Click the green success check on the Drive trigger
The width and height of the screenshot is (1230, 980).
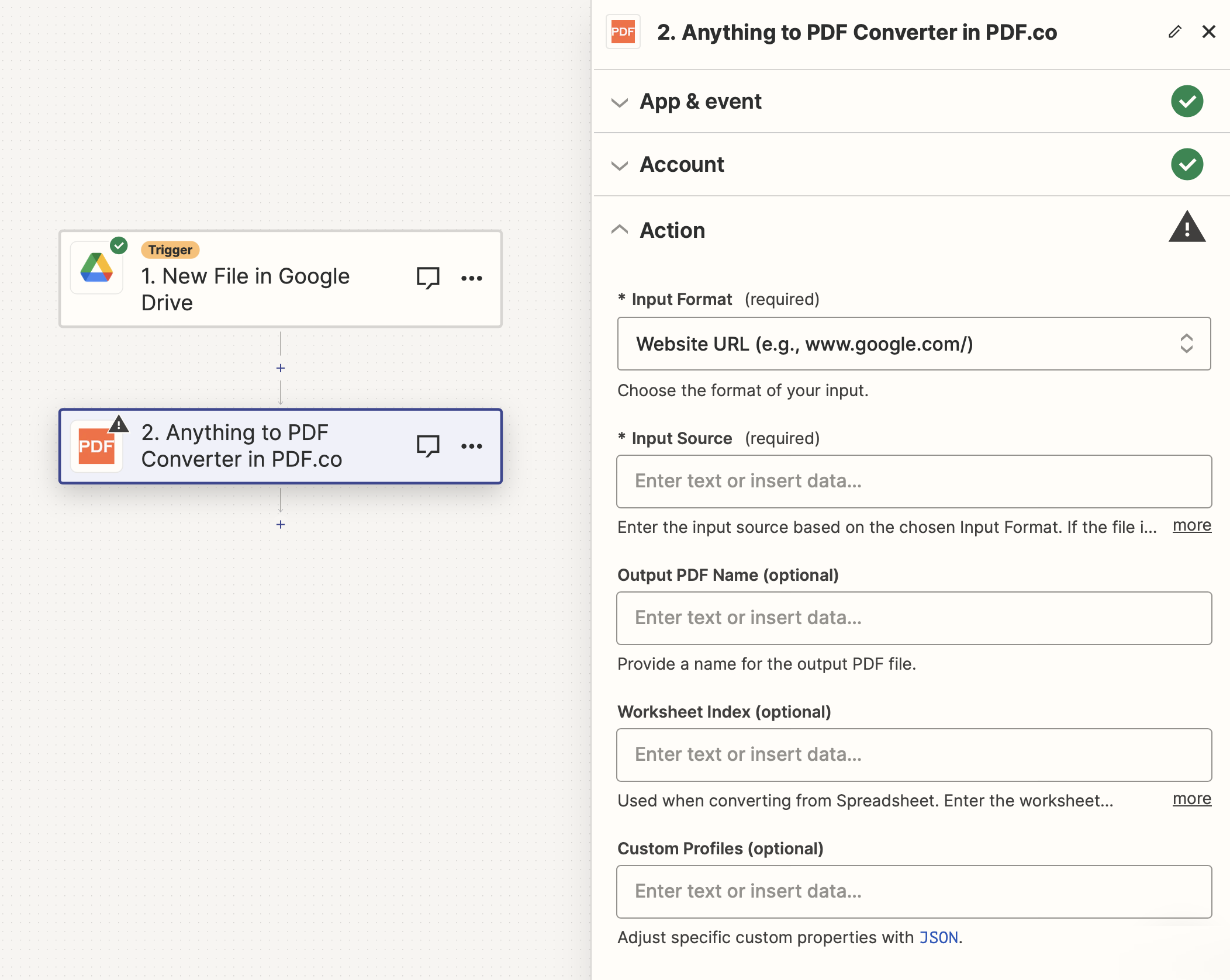pyautogui.click(x=119, y=245)
